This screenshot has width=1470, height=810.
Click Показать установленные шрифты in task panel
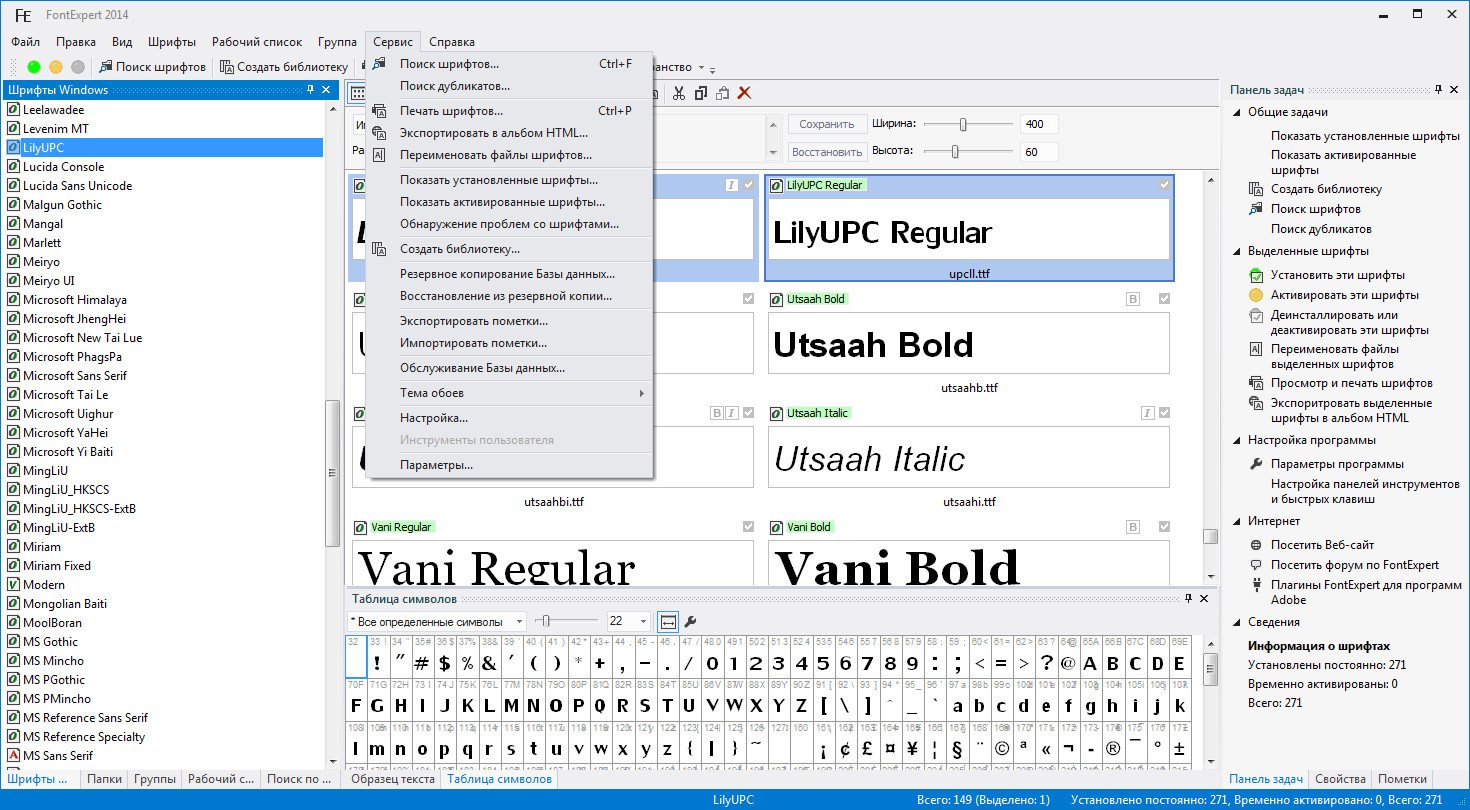pos(1365,135)
